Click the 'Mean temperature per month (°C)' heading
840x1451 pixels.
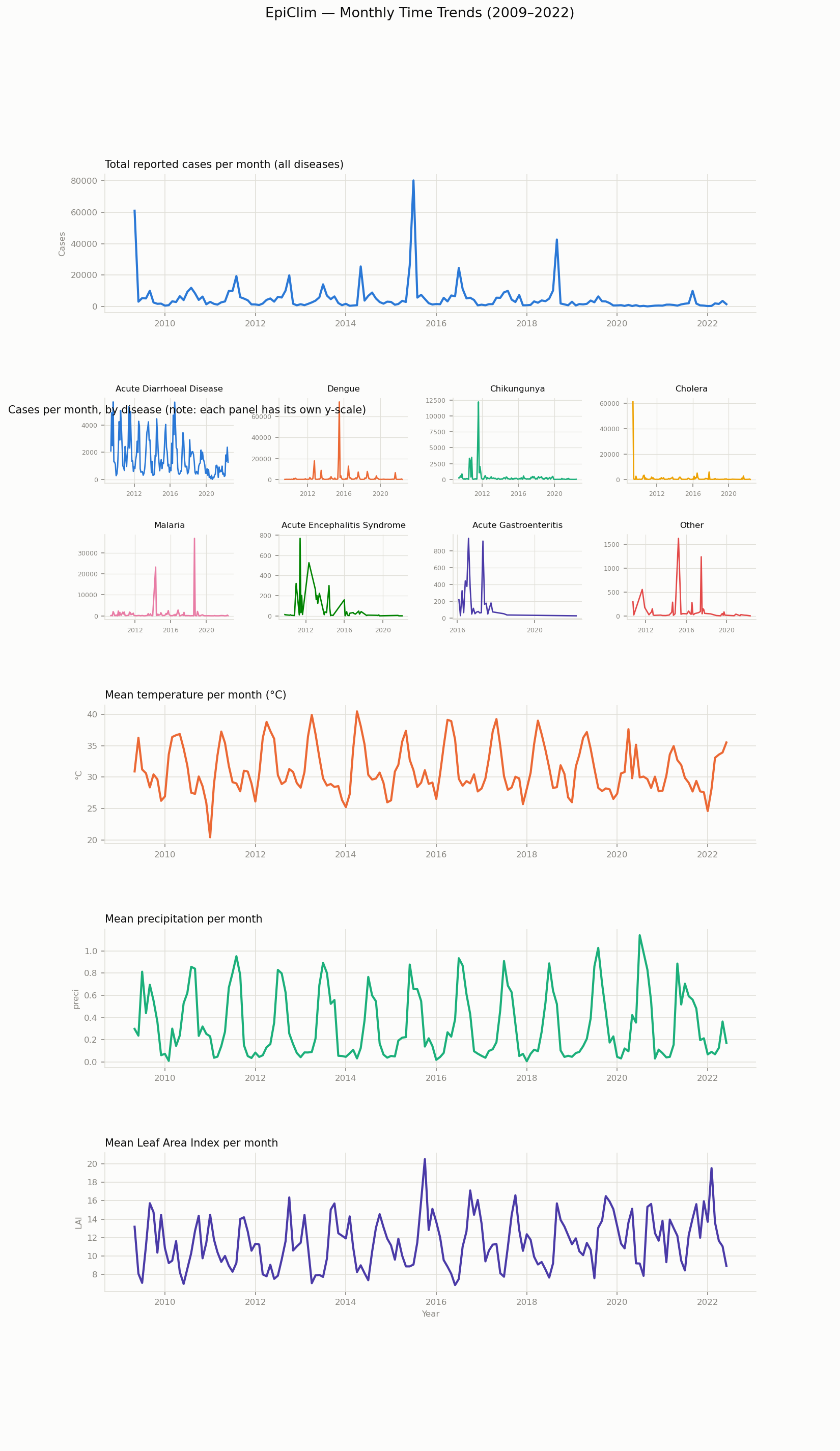point(195,695)
